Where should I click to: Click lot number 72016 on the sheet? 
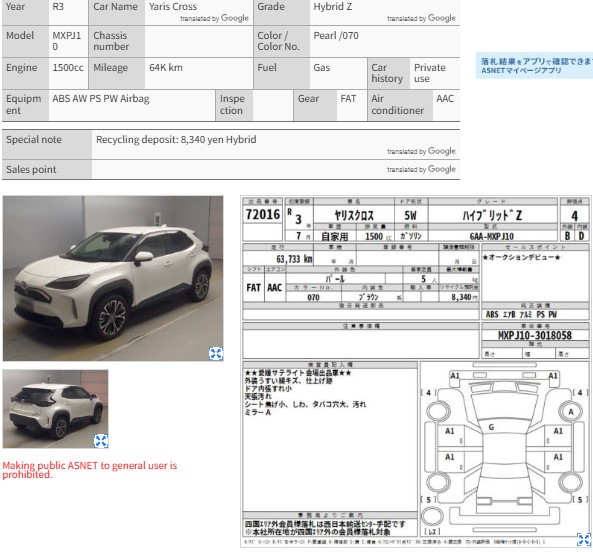262,214
